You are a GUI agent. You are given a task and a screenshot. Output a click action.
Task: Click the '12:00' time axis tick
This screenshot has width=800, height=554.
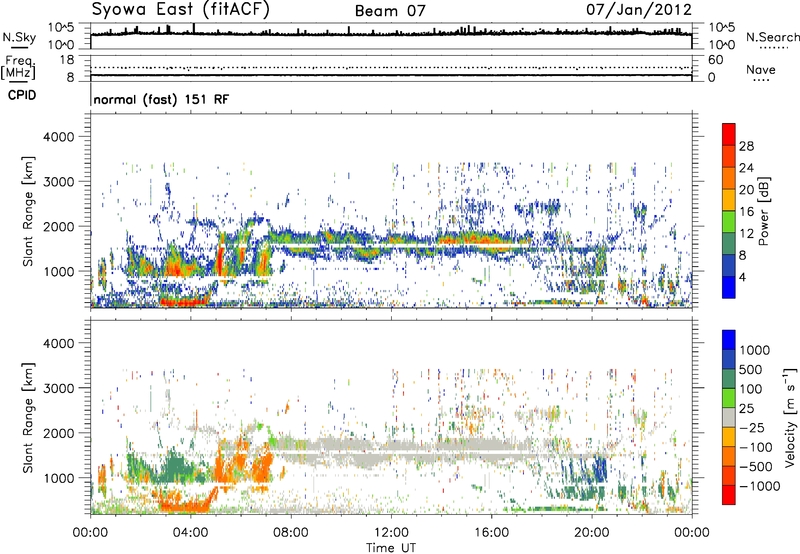tap(391, 533)
